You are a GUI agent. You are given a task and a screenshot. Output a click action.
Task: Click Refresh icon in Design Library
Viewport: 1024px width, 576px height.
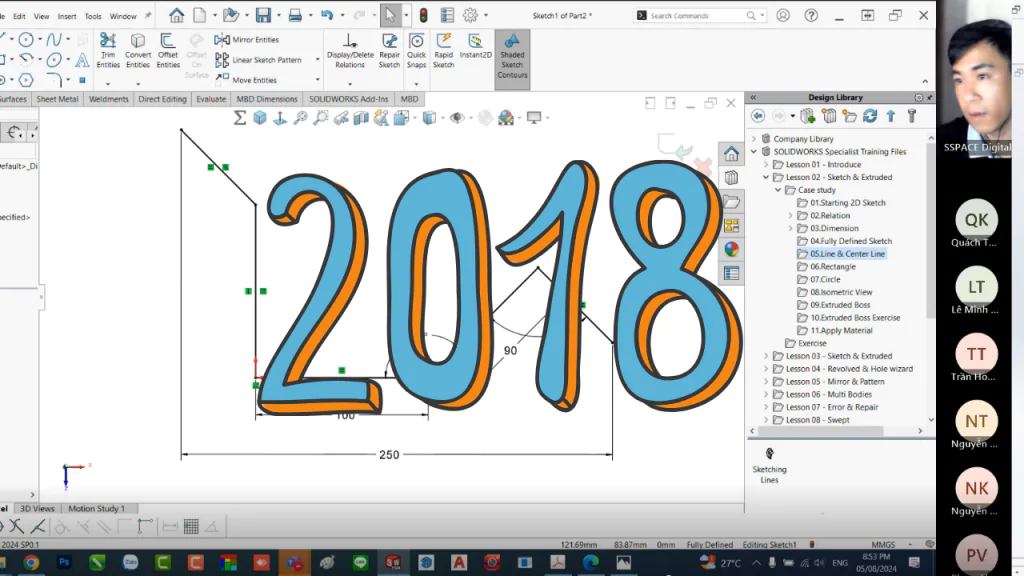(870, 116)
